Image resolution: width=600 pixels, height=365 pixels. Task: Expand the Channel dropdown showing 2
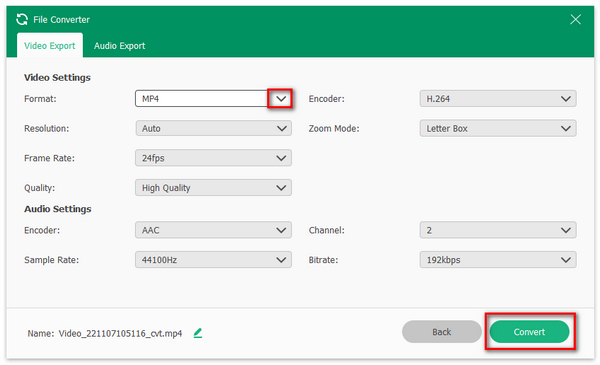498,230
